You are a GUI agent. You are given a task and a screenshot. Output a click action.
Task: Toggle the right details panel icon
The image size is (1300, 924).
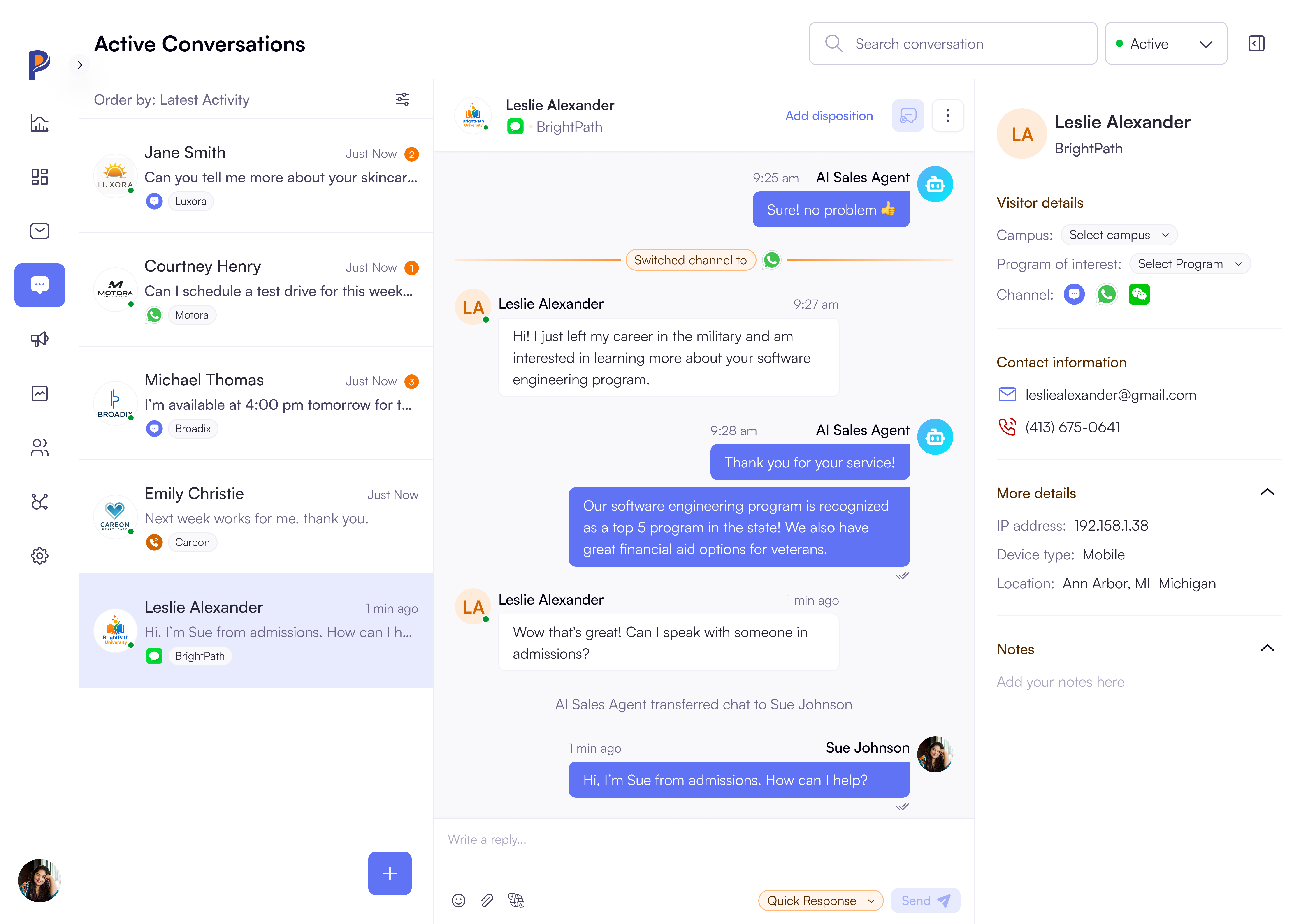1257,43
